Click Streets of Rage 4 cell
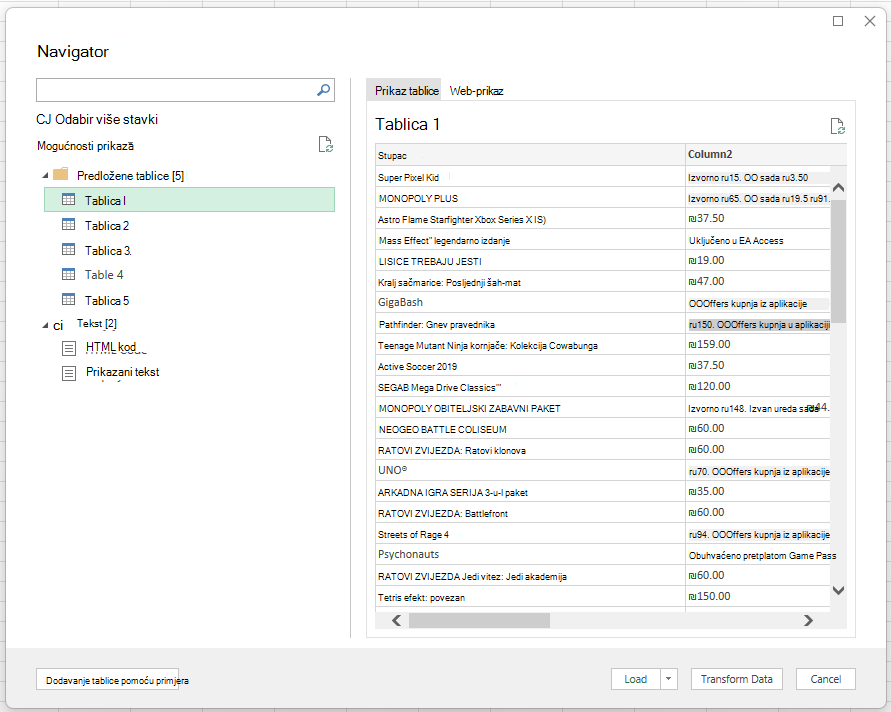 coord(530,534)
